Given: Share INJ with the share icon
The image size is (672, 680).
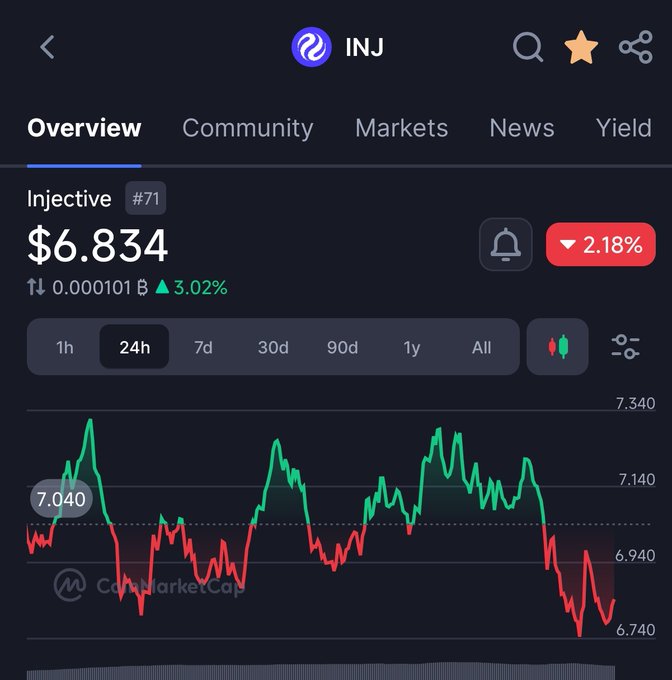Looking at the screenshot, I should [636, 47].
